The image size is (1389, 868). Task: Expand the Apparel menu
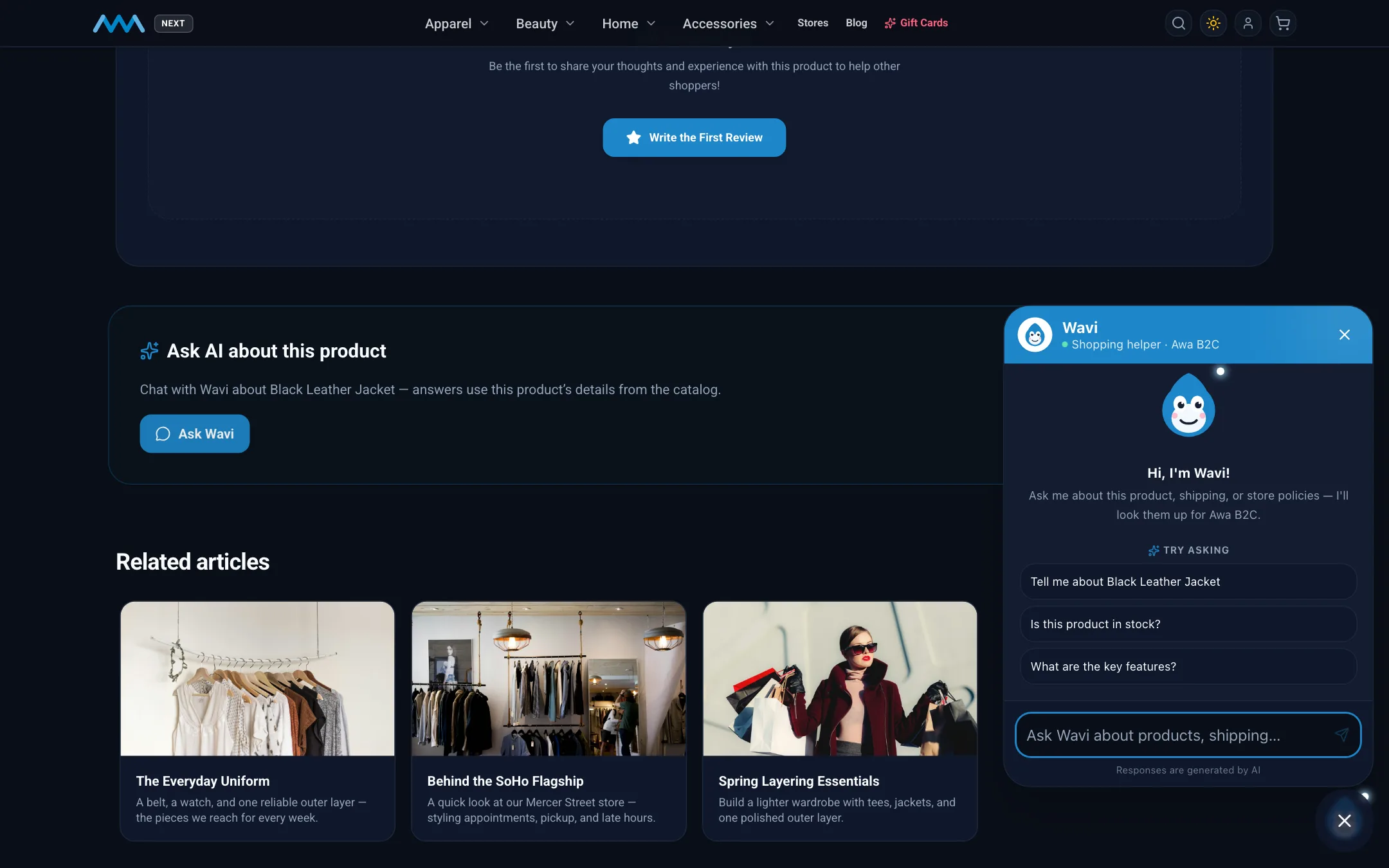click(x=457, y=24)
